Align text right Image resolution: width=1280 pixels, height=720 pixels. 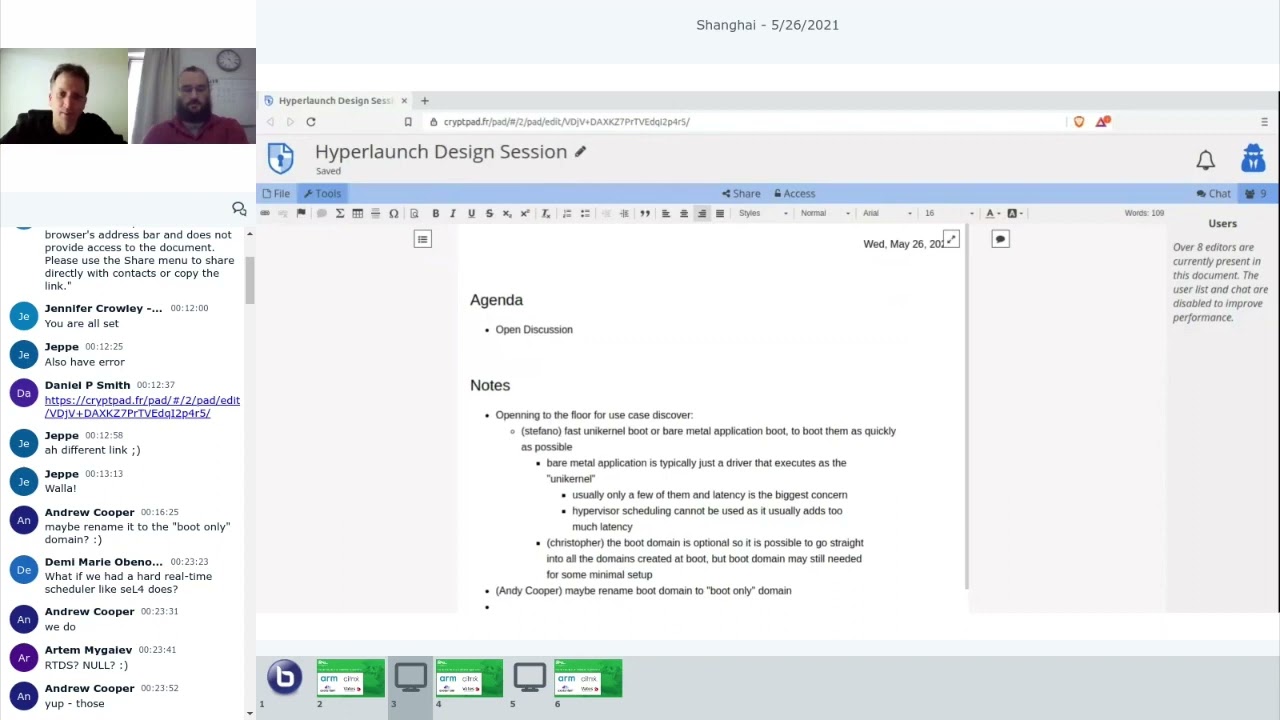[x=702, y=213]
